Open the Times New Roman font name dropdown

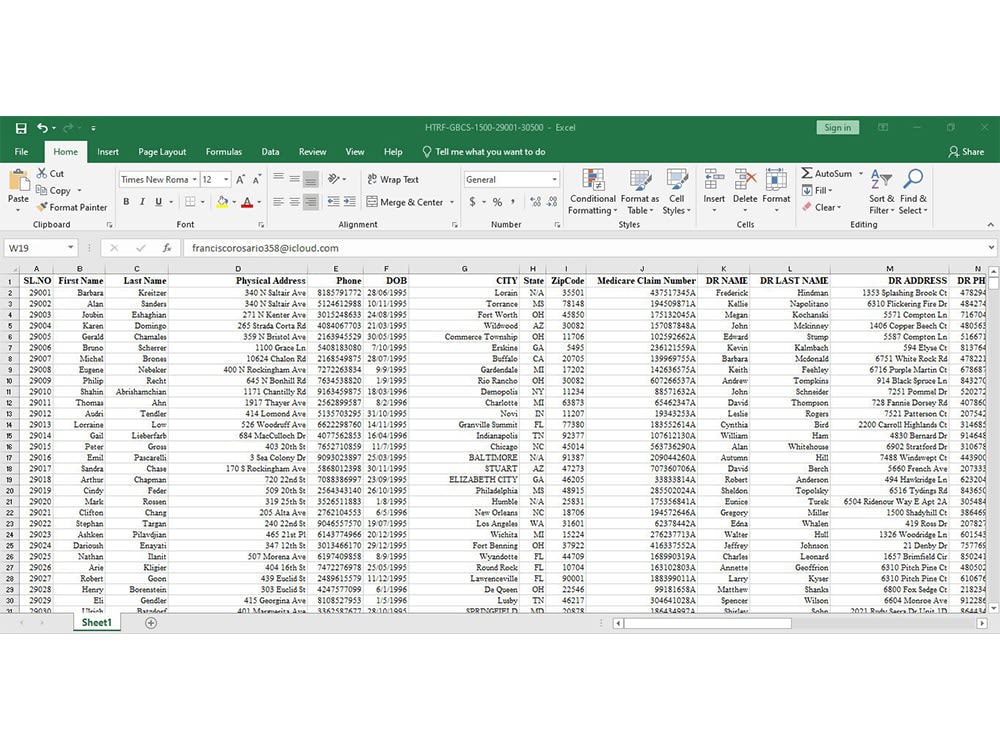[194, 180]
